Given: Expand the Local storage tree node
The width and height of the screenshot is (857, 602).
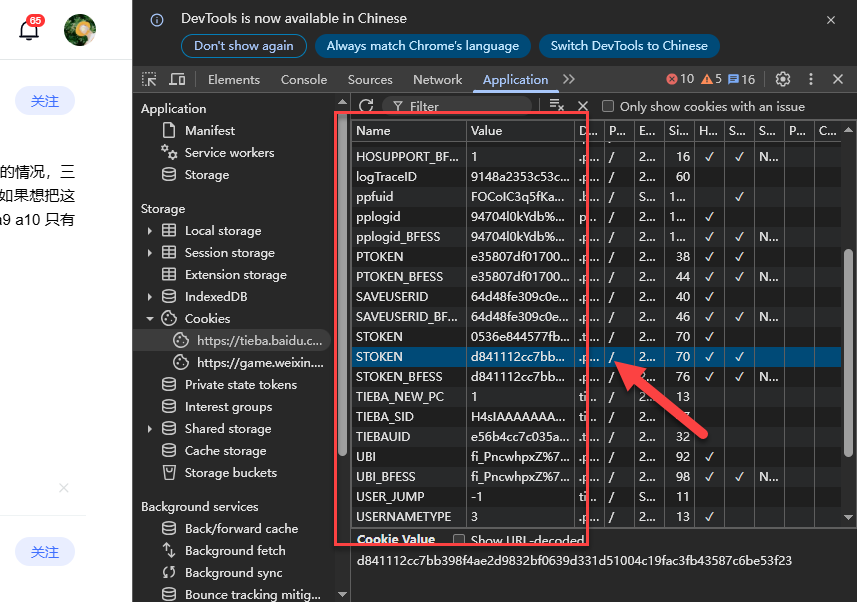Looking at the screenshot, I should pos(150,231).
